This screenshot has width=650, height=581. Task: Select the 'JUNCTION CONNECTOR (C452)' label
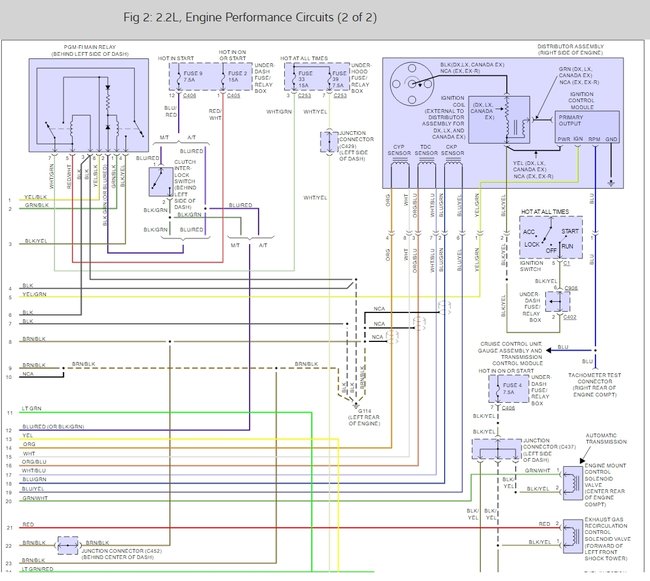click(121, 551)
